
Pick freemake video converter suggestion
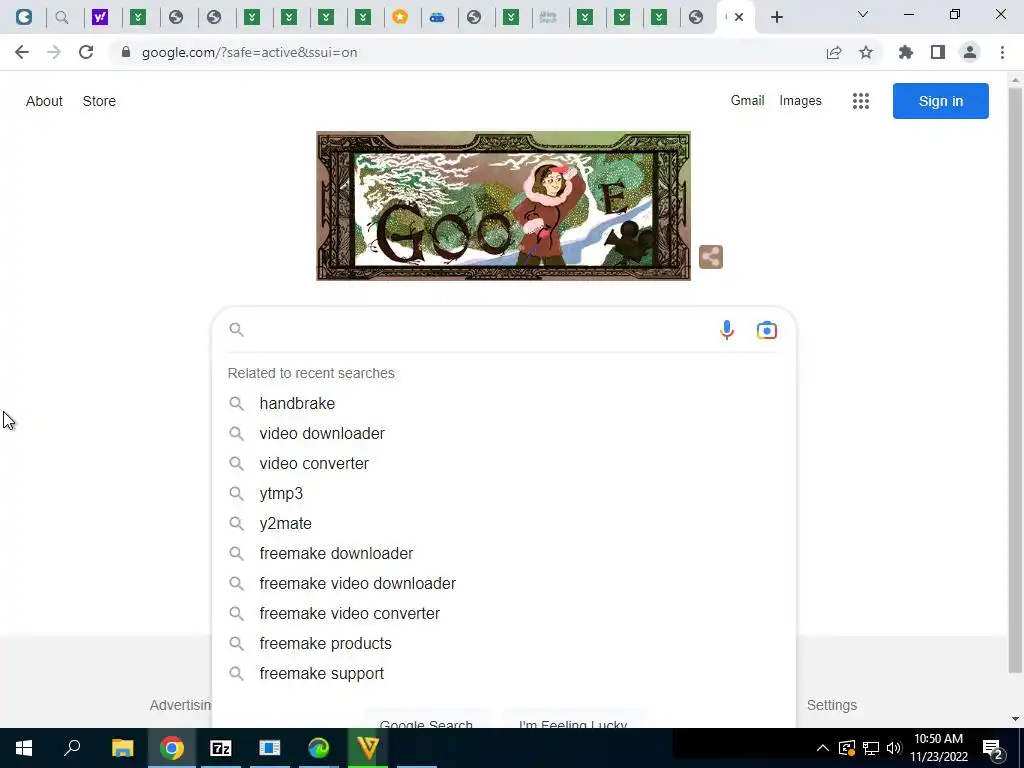point(503,614)
